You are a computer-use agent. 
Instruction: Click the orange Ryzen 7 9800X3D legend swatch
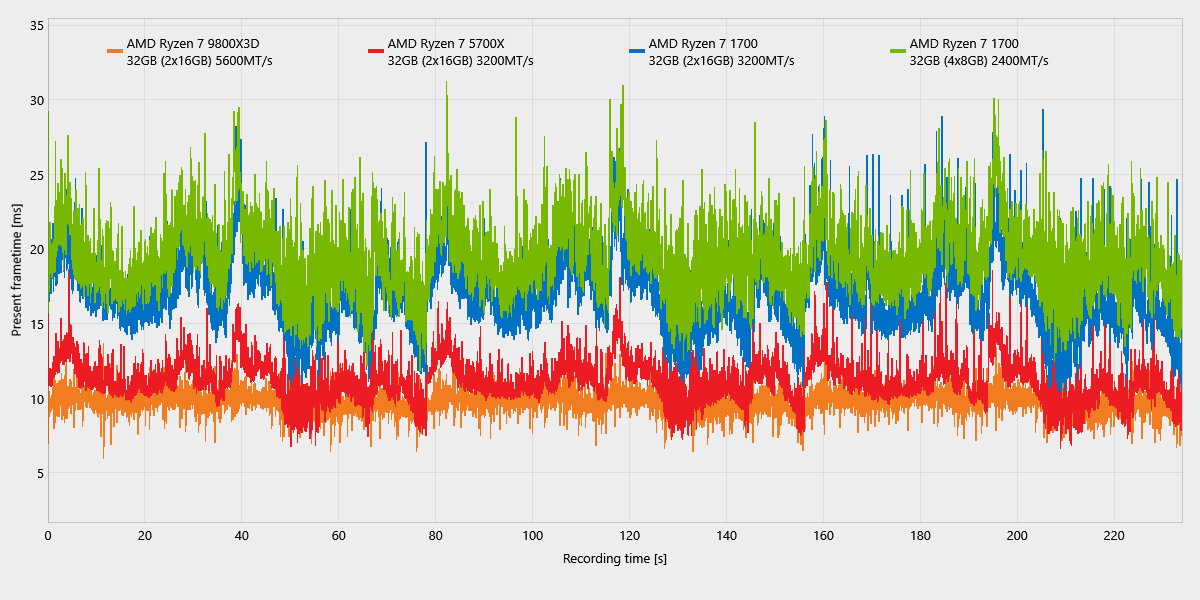tap(115, 51)
